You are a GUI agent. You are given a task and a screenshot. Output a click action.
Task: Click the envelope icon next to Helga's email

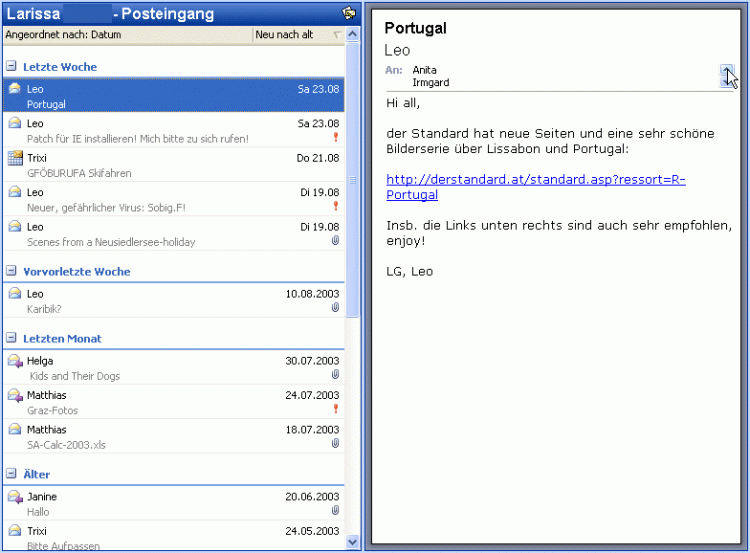[14, 361]
